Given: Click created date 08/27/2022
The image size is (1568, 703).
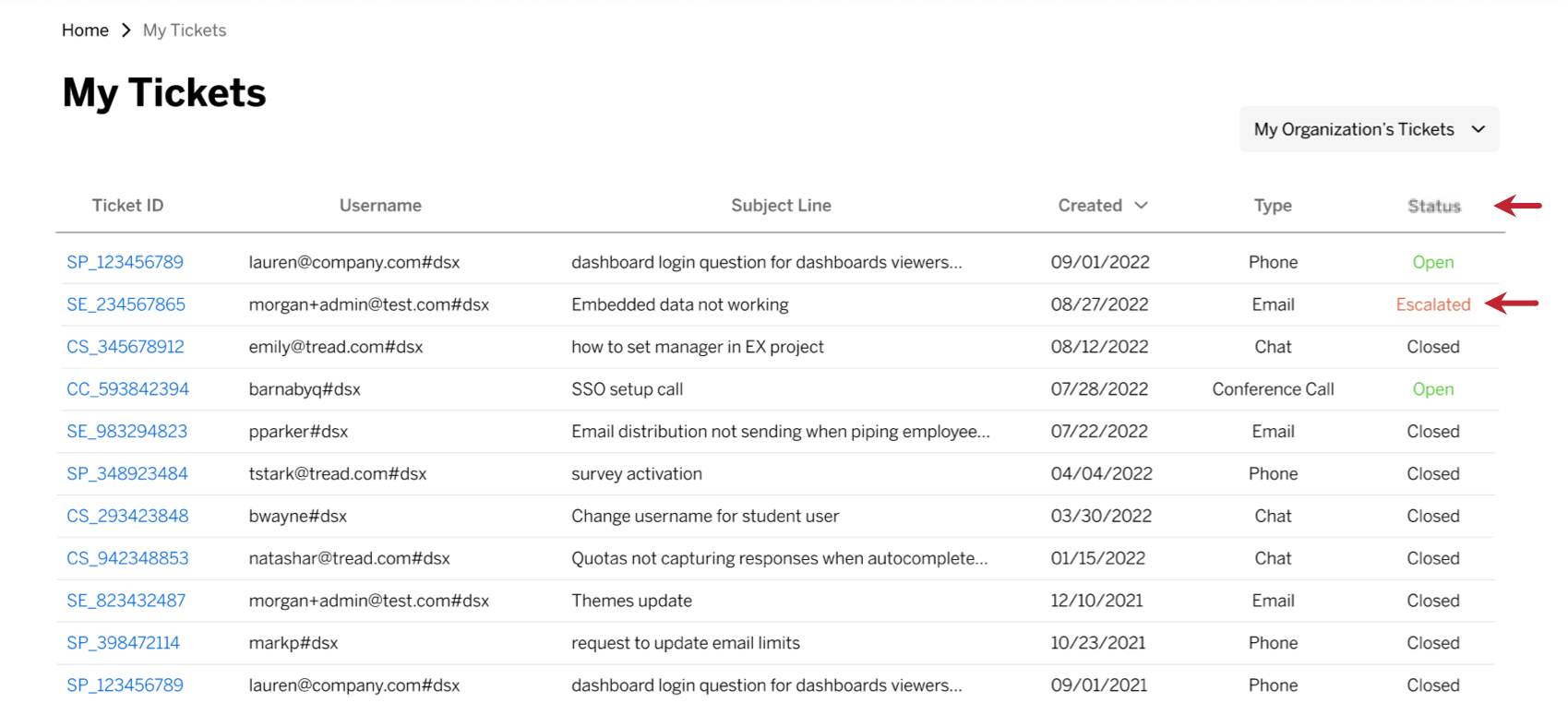Looking at the screenshot, I should pyautogui.click(x=1100, y=304).
